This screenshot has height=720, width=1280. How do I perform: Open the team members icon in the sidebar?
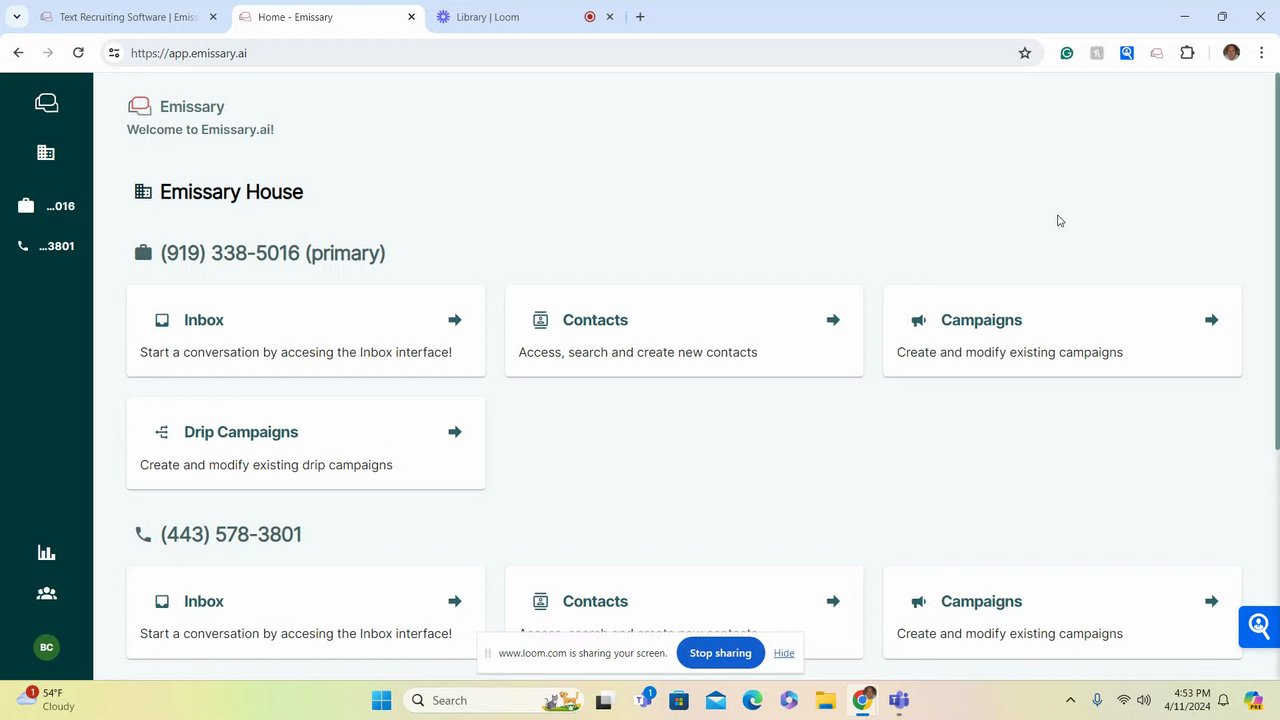(x=46, y=593)
